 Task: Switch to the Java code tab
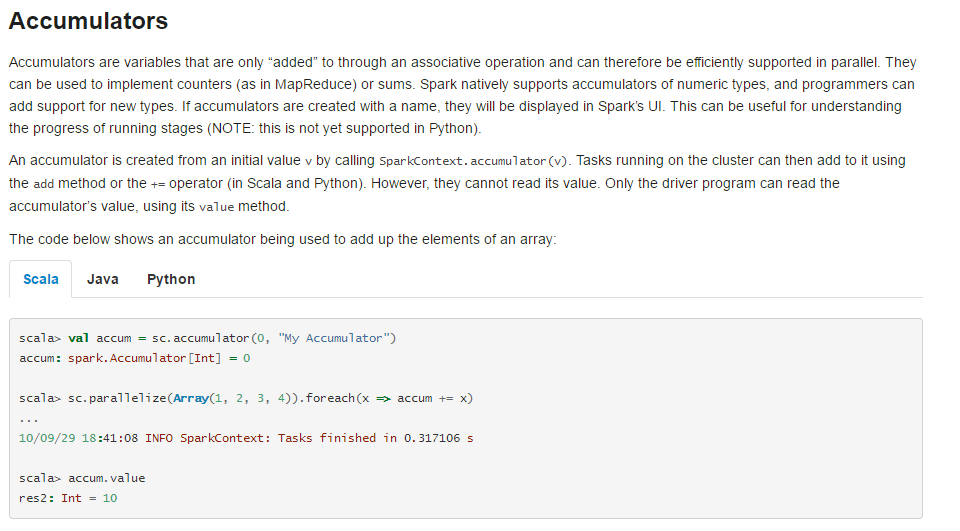click(103, 279)
